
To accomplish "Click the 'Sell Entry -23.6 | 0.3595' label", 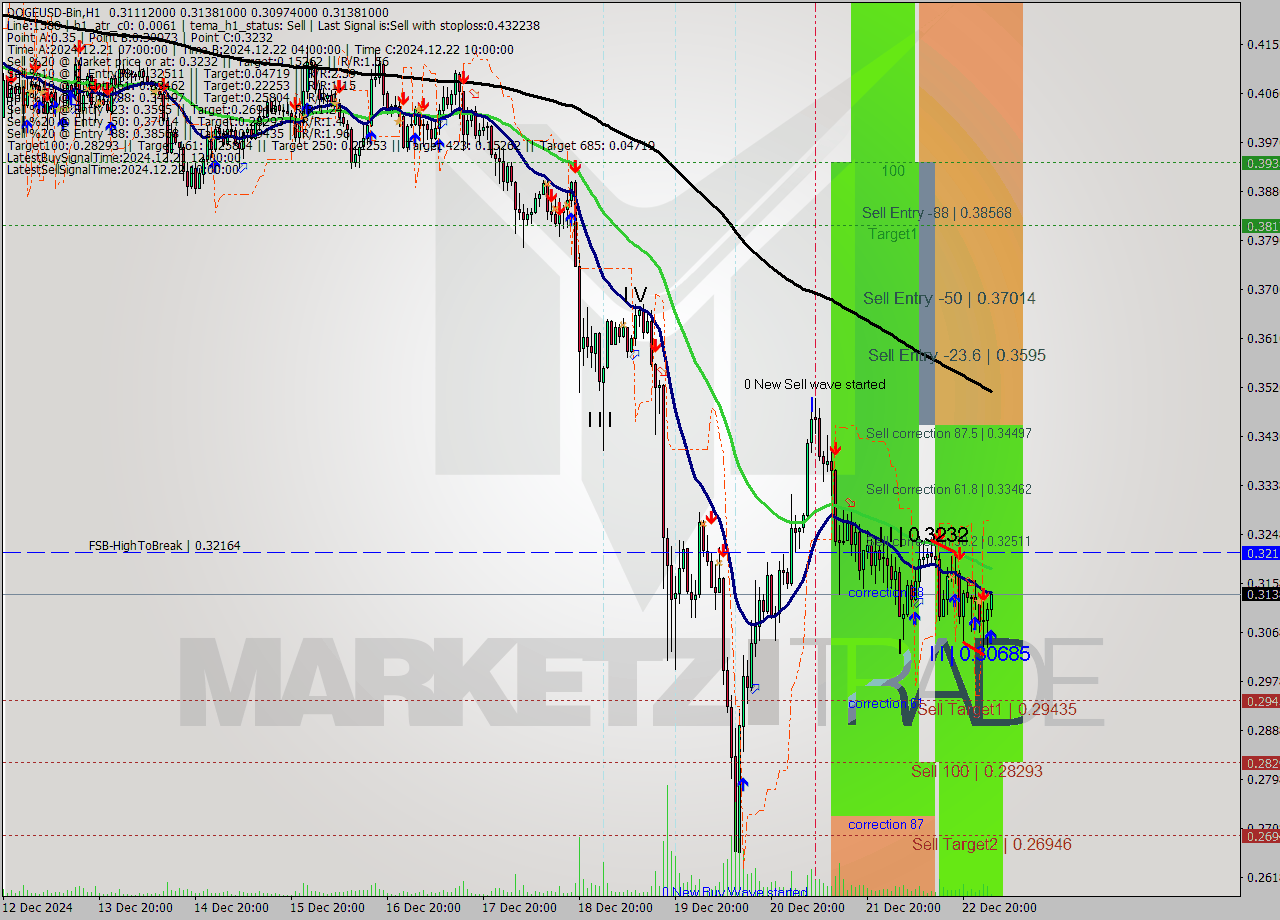I will (x=957, y=355).
